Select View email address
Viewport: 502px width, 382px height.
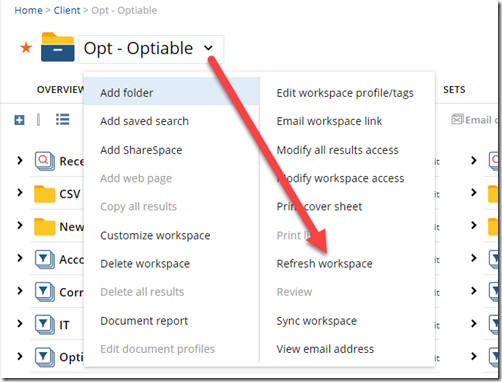(x=325, y=349)
